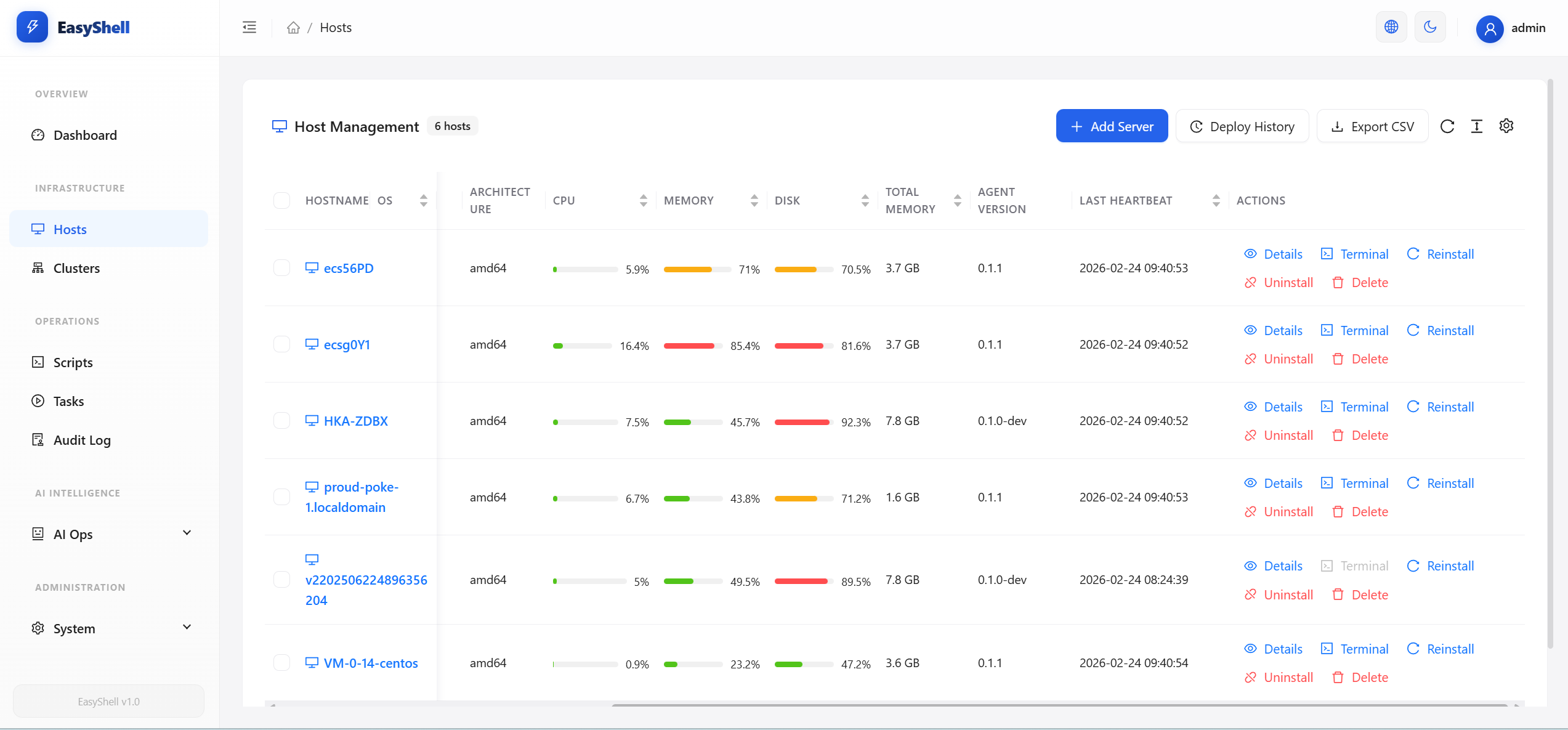This screenshot has height=730, width=1568.
Task: Check the checkbox for host ecs56PD
Action: pos(281,268)
